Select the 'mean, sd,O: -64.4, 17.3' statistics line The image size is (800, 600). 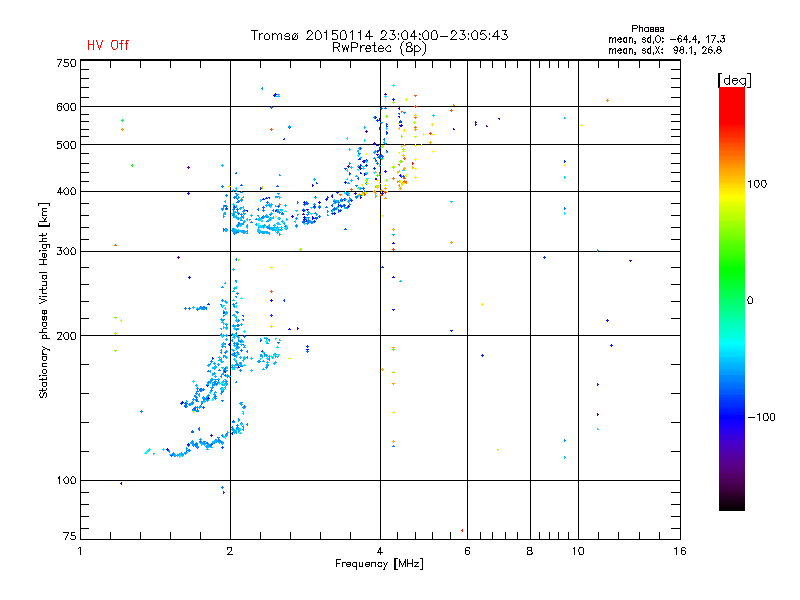pos(667,39)
